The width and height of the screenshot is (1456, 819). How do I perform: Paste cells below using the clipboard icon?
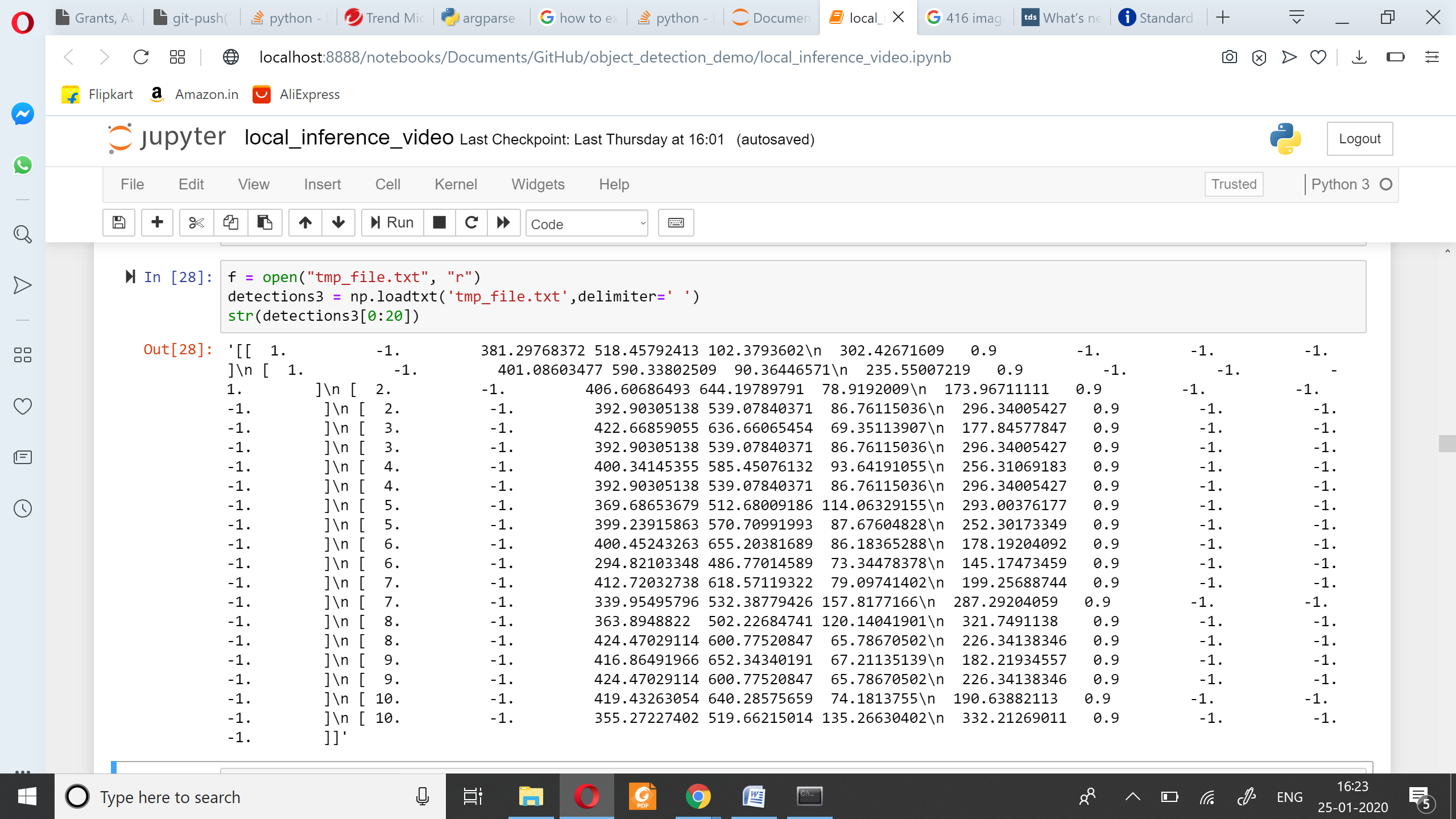point(264,222)
